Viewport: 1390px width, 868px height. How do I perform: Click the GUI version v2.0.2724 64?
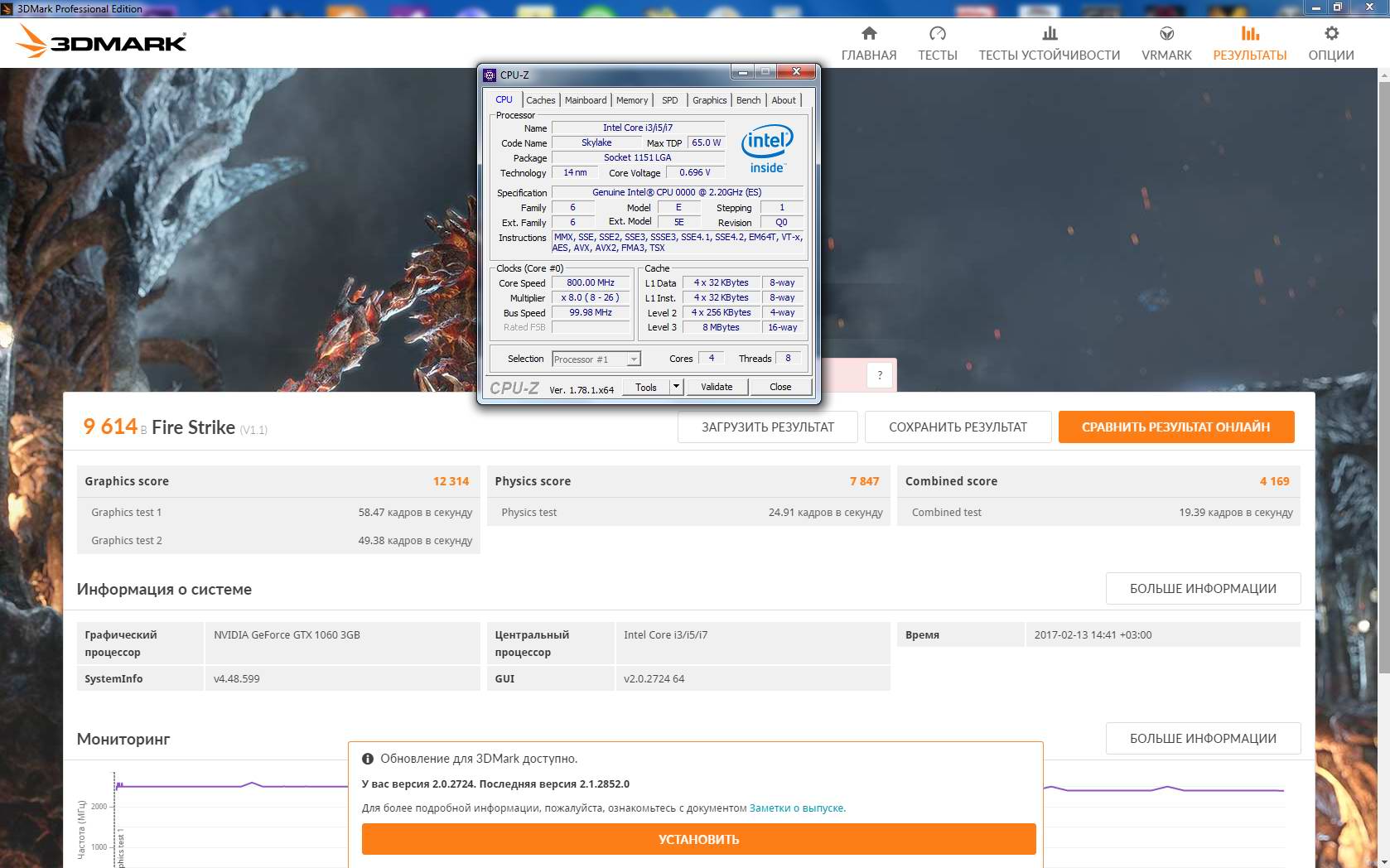pos(654,679)
